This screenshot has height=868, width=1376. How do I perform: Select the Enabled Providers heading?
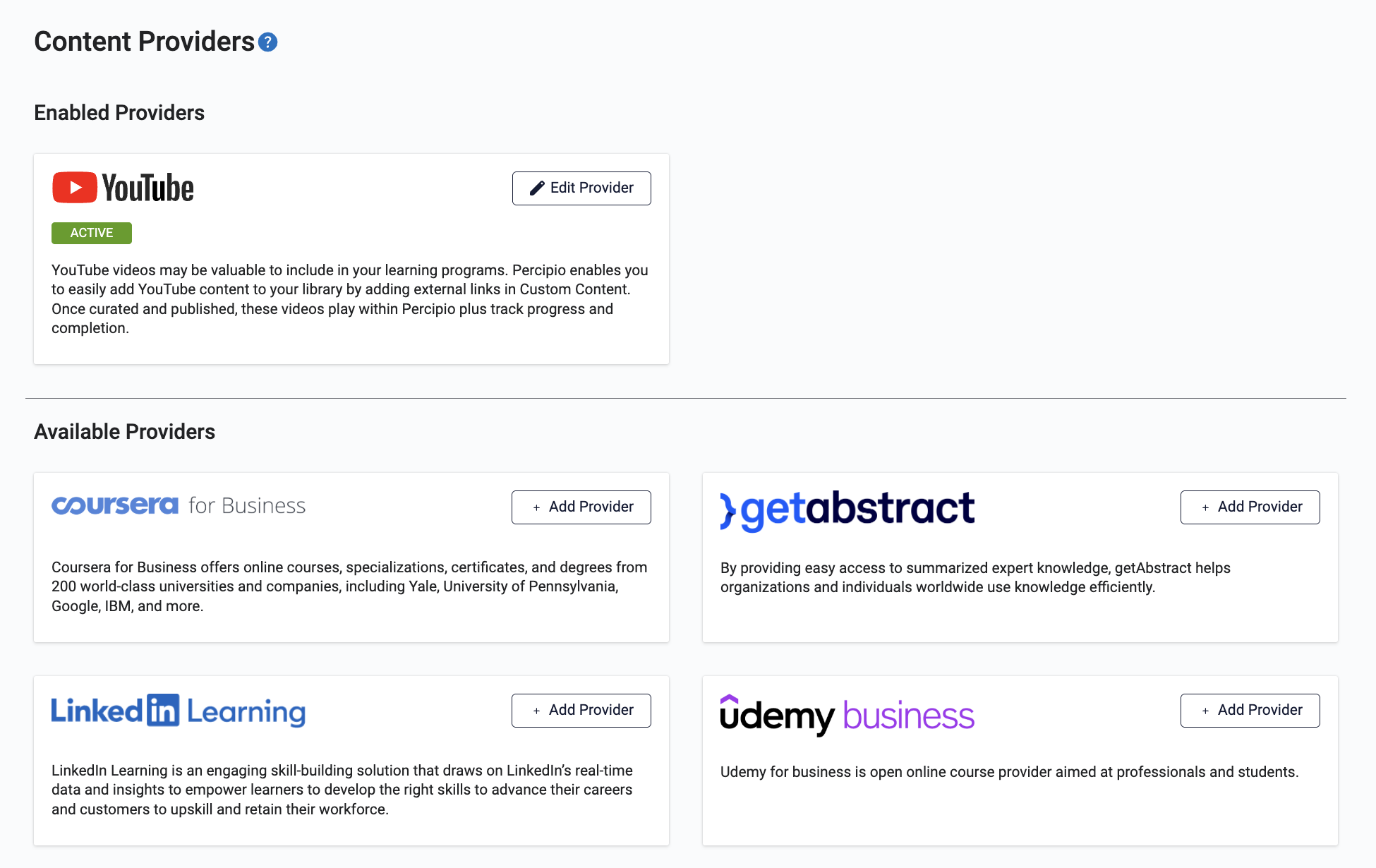(119, 113)
